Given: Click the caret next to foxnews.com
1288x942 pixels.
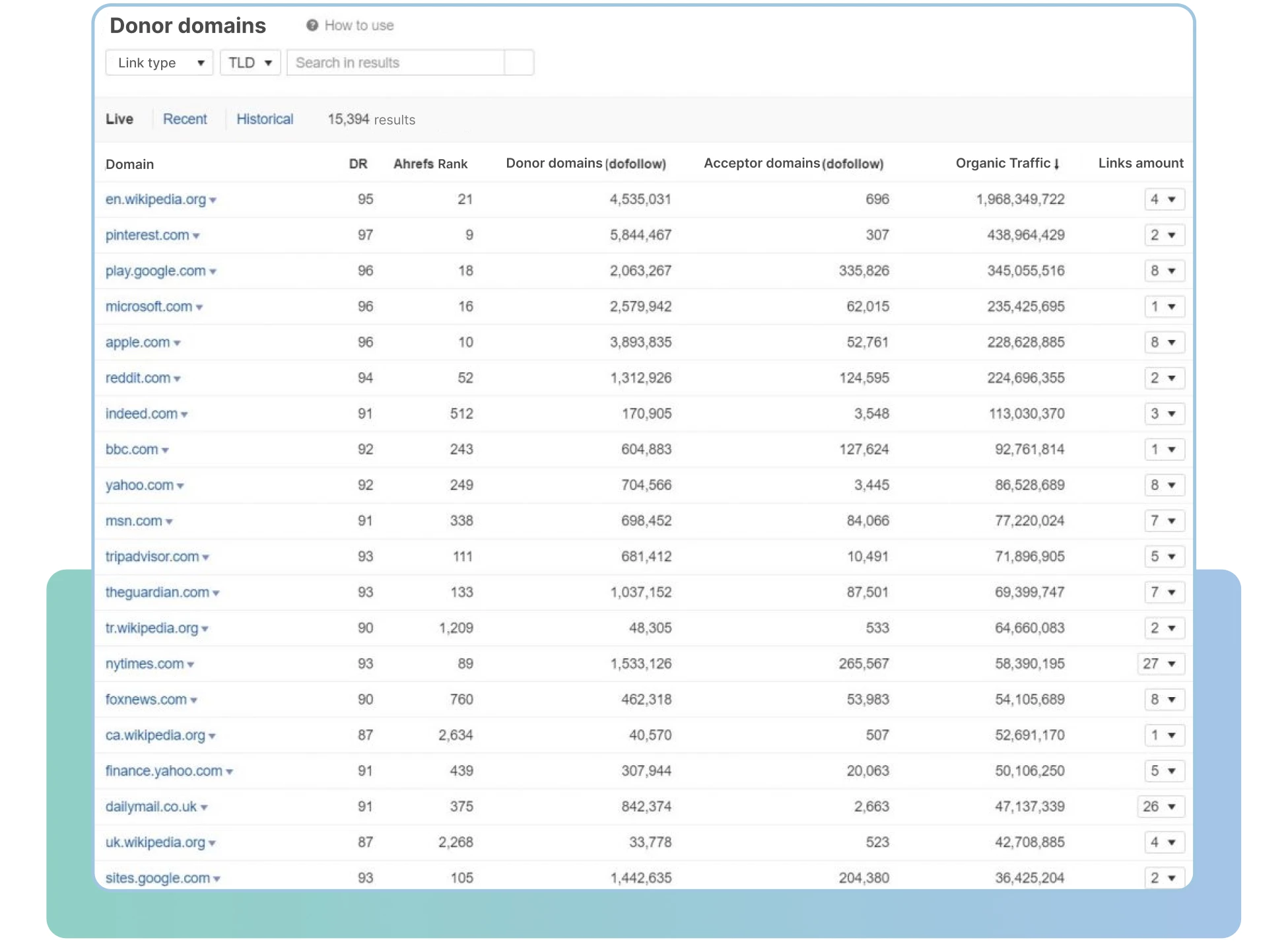Looking at the screenshot, I should 193,700.
